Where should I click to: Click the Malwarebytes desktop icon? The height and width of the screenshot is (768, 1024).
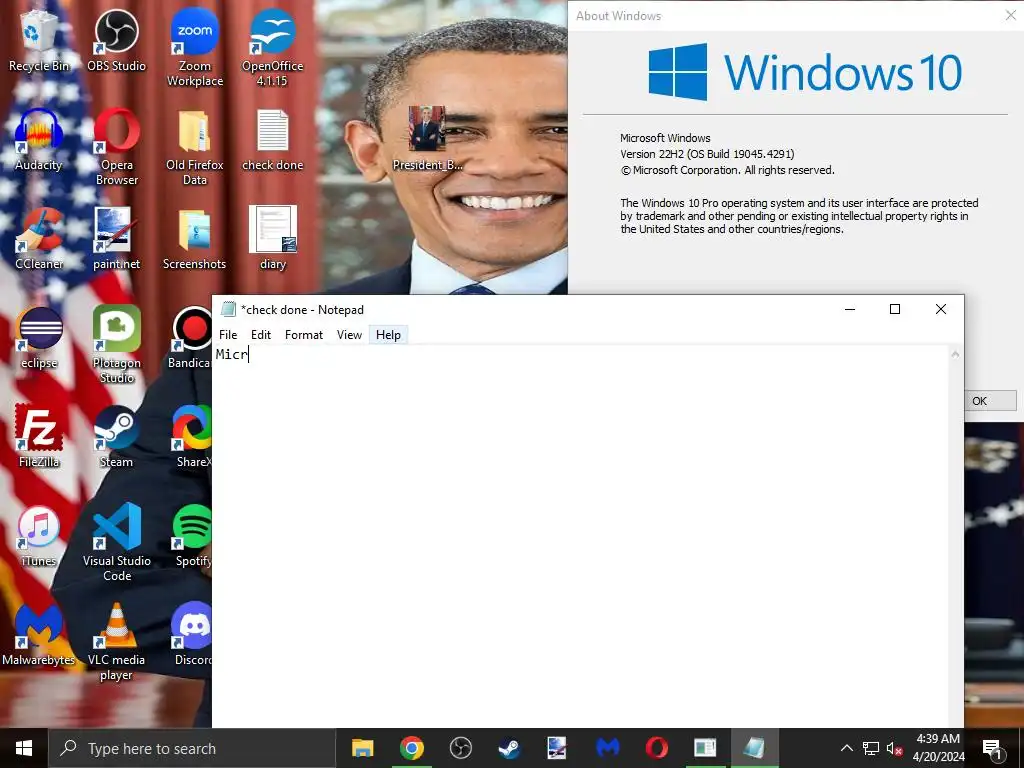click(x=39, y=635)
